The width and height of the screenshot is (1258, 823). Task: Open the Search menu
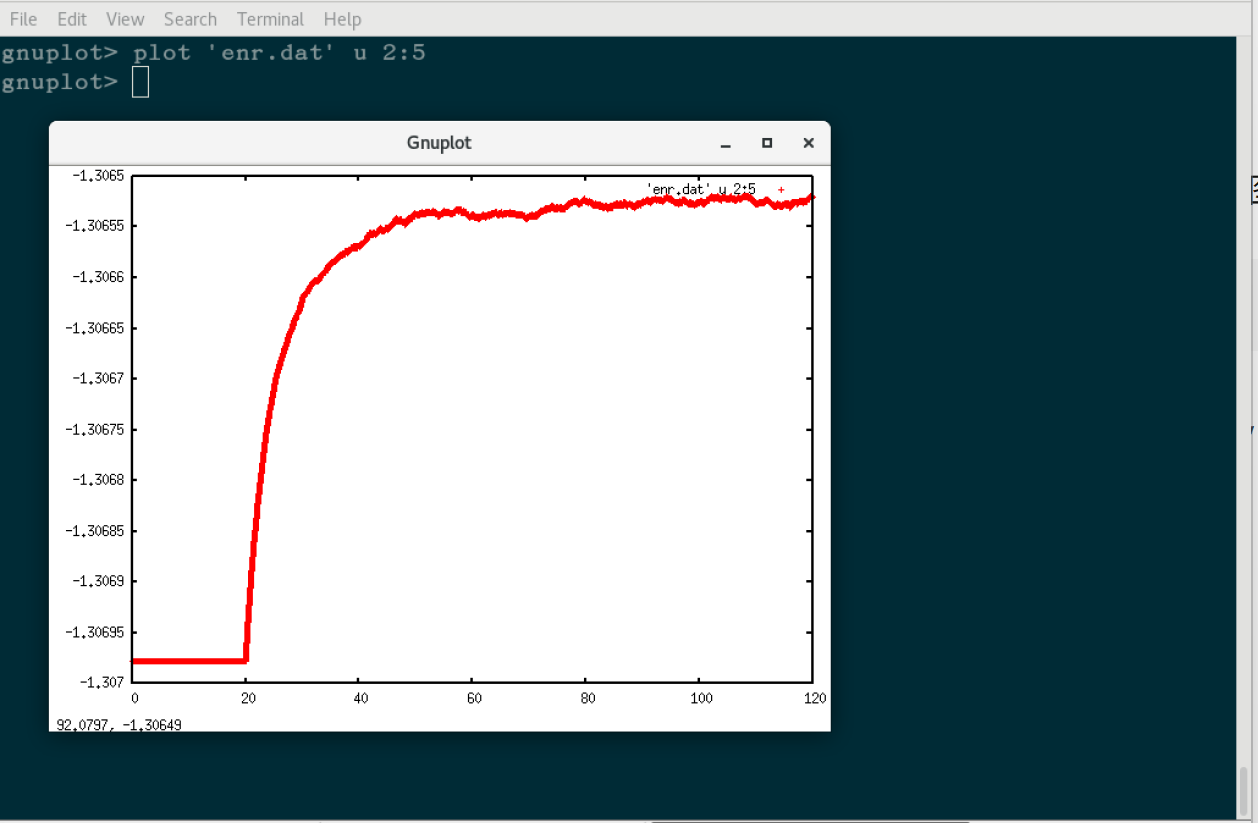pyautogui.click(x=190, y=19)
